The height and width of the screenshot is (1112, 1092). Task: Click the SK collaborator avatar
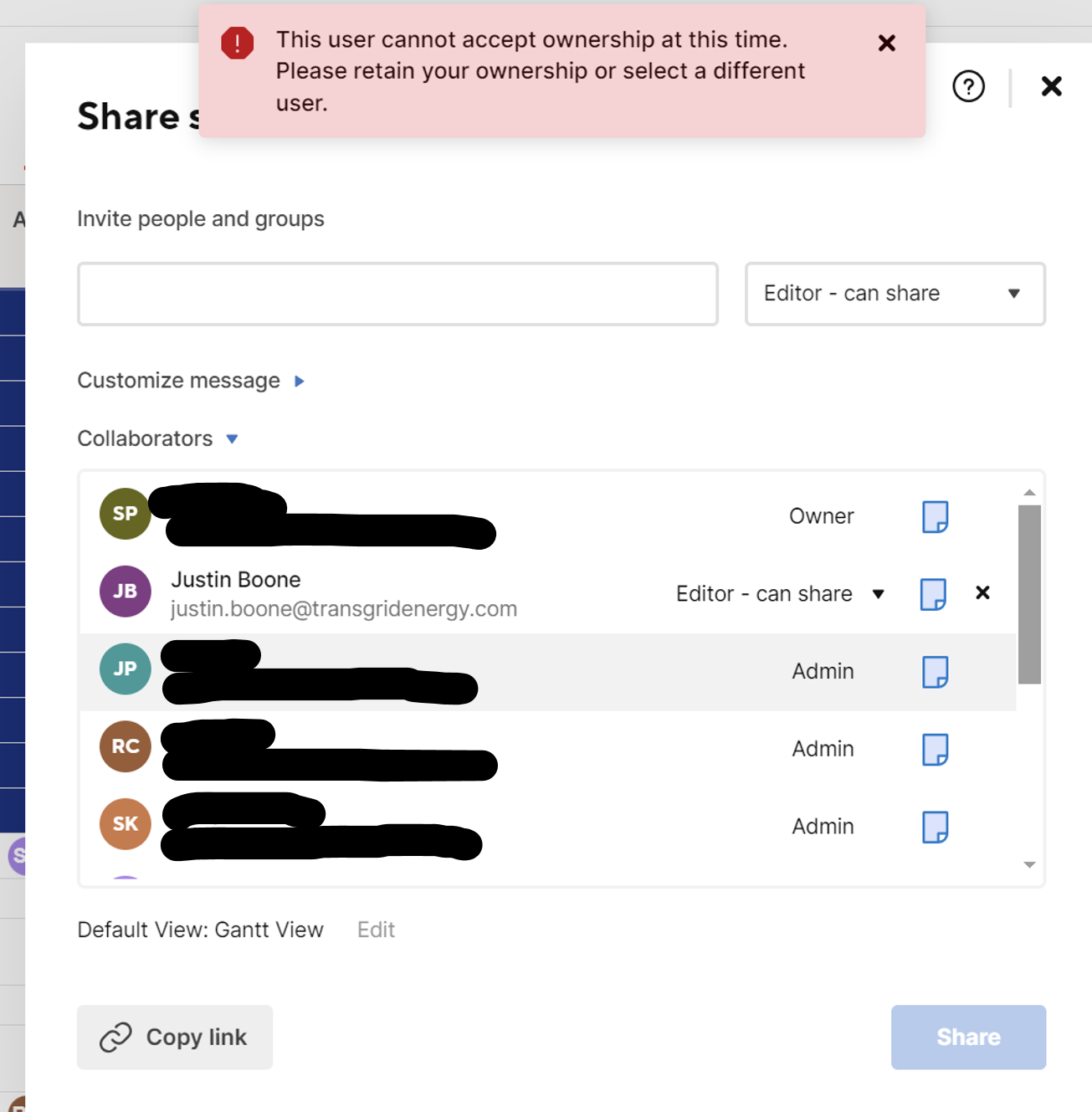126,824
